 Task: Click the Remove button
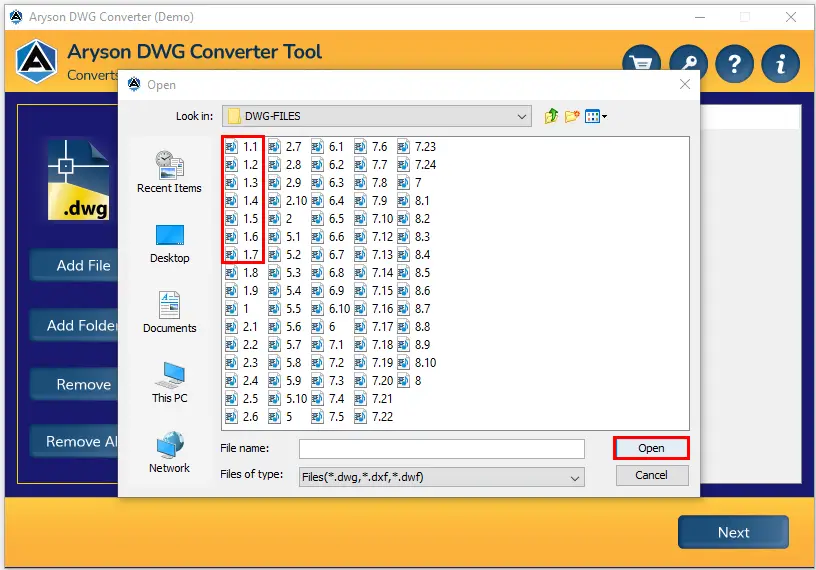[74, 385]
